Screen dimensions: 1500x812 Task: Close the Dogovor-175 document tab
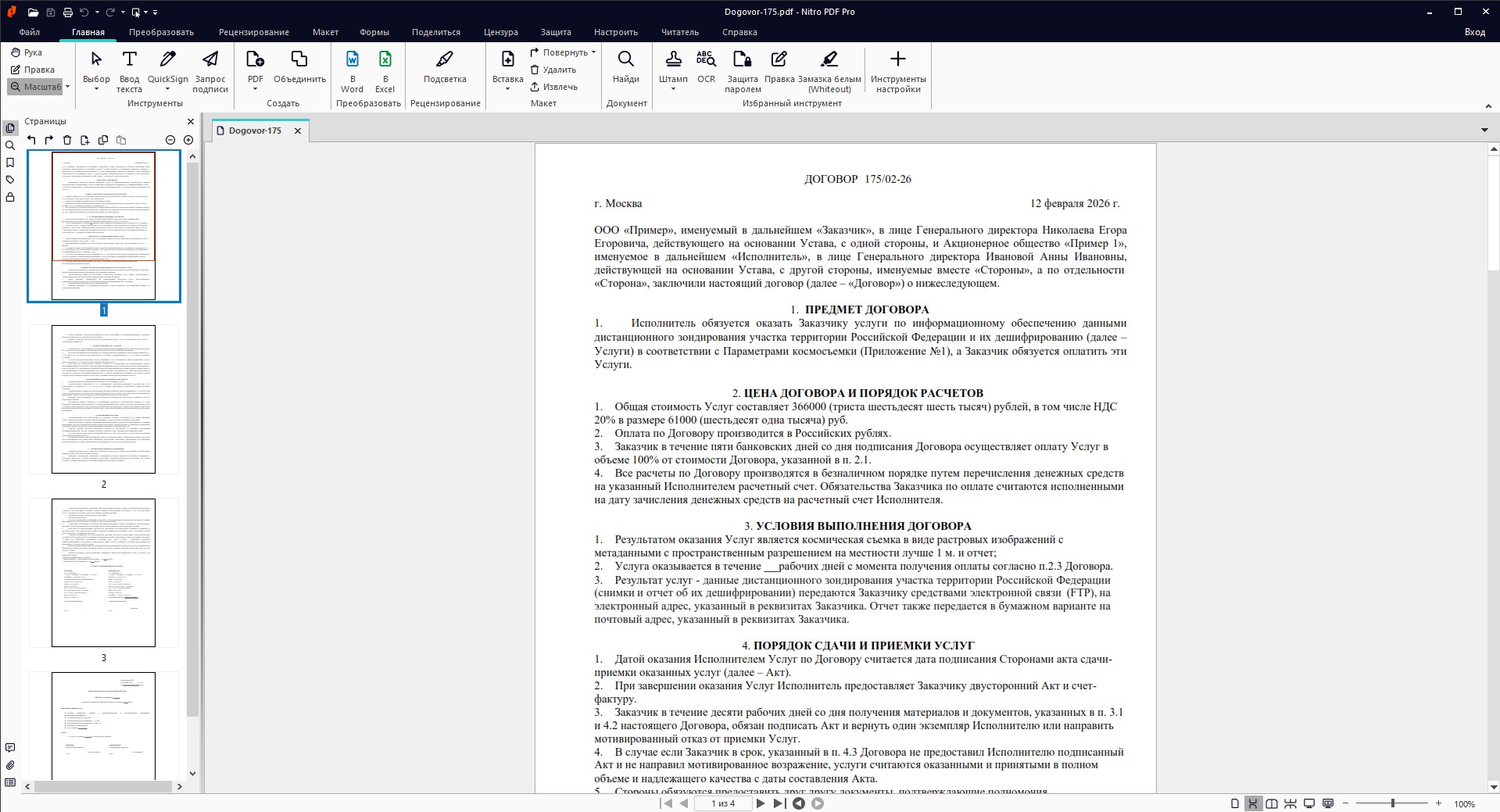tap(297, 131)
